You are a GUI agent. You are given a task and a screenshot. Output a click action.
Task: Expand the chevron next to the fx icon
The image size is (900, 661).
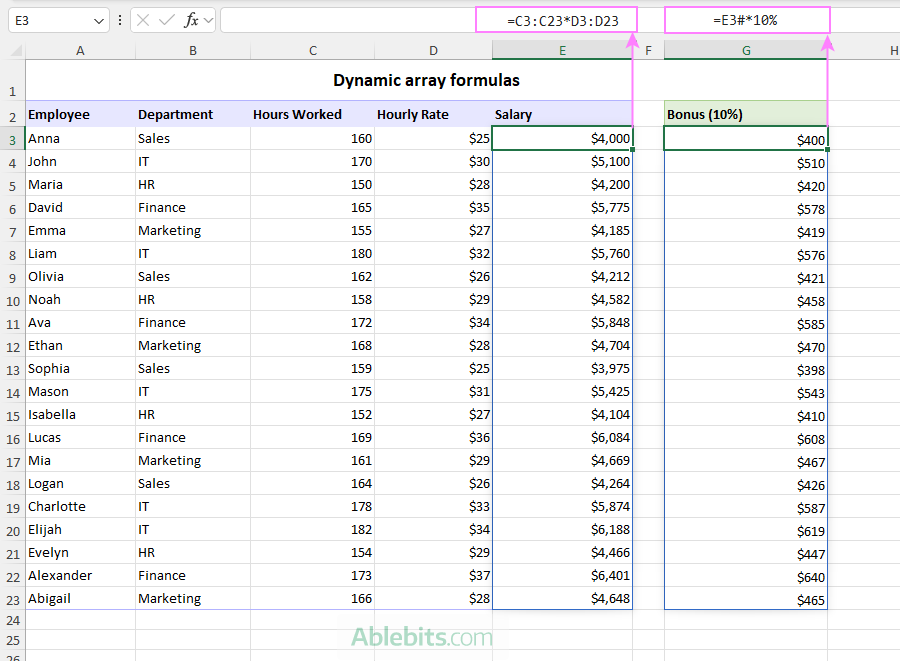[x=207, y=19]
